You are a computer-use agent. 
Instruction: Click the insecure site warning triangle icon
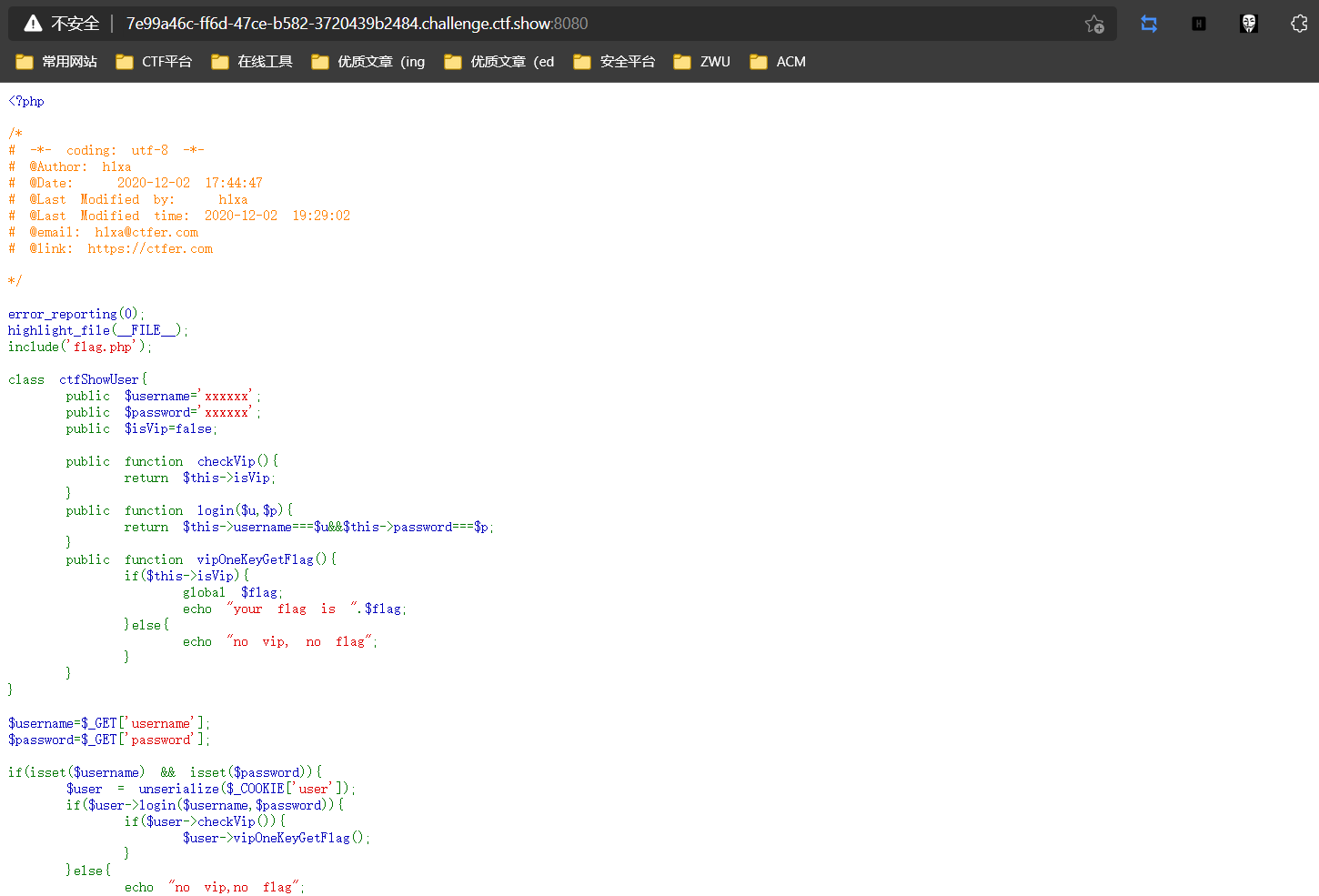tap(33, 24)
